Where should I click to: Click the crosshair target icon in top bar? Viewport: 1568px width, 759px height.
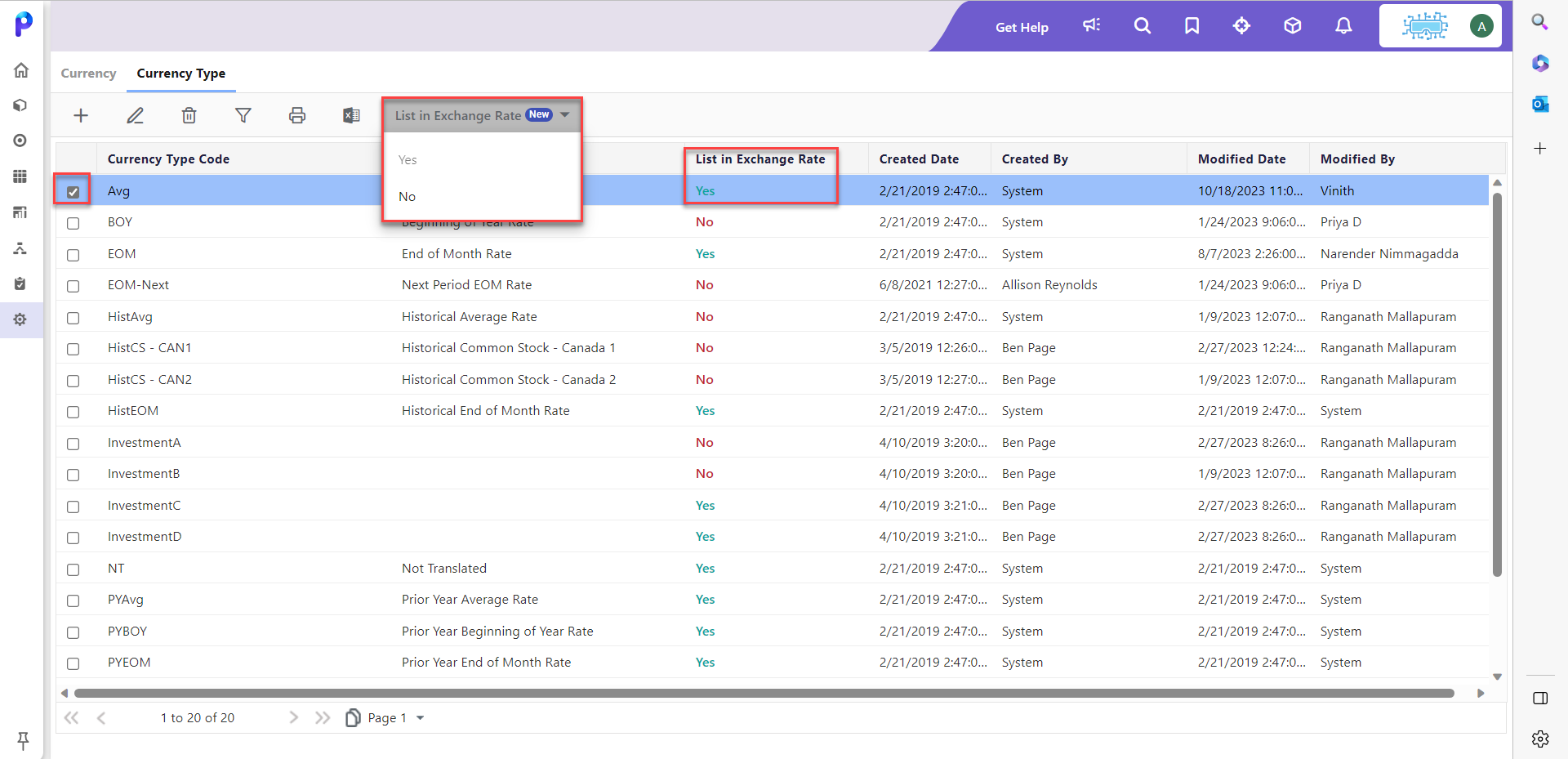[1241, 26]
